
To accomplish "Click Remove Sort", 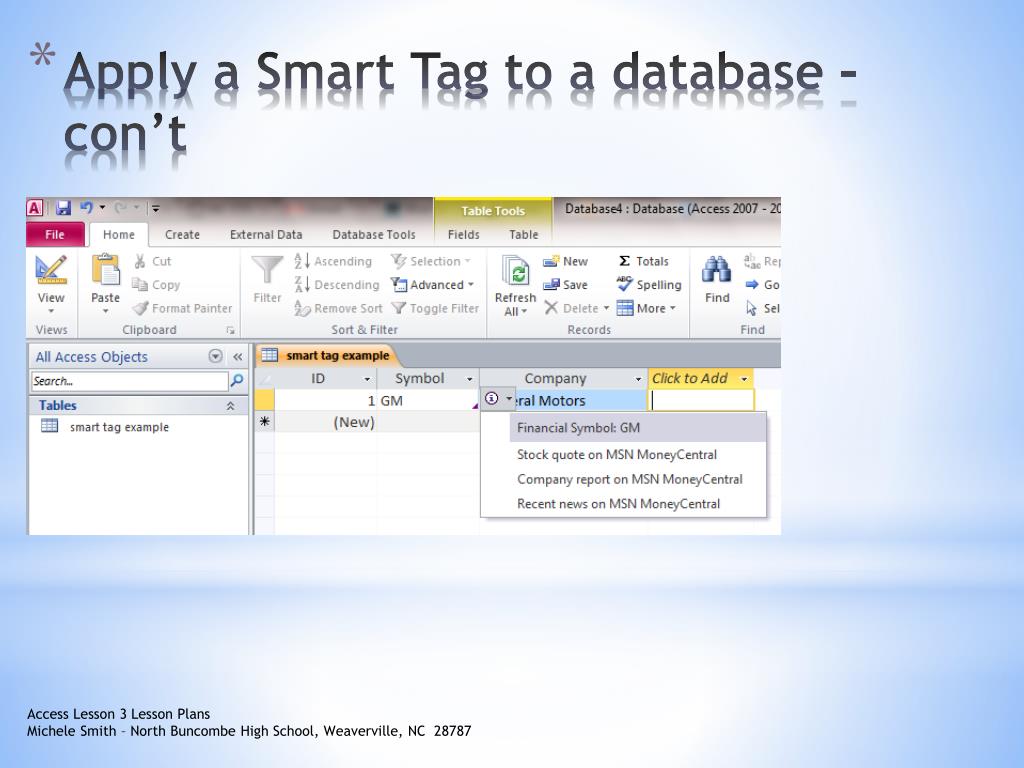I will [x=338, y=308].
